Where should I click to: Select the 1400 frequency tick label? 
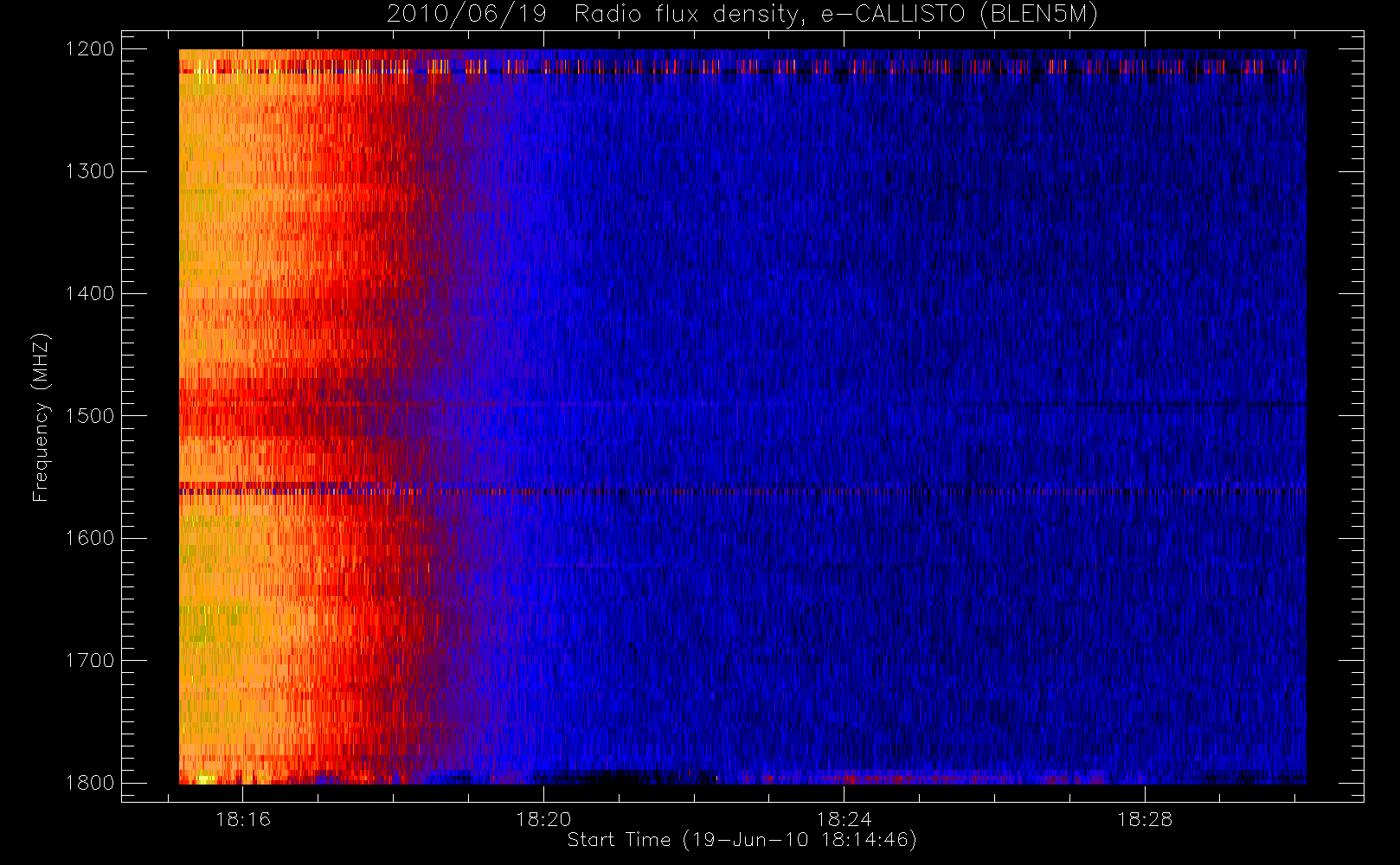coord(91,293)
